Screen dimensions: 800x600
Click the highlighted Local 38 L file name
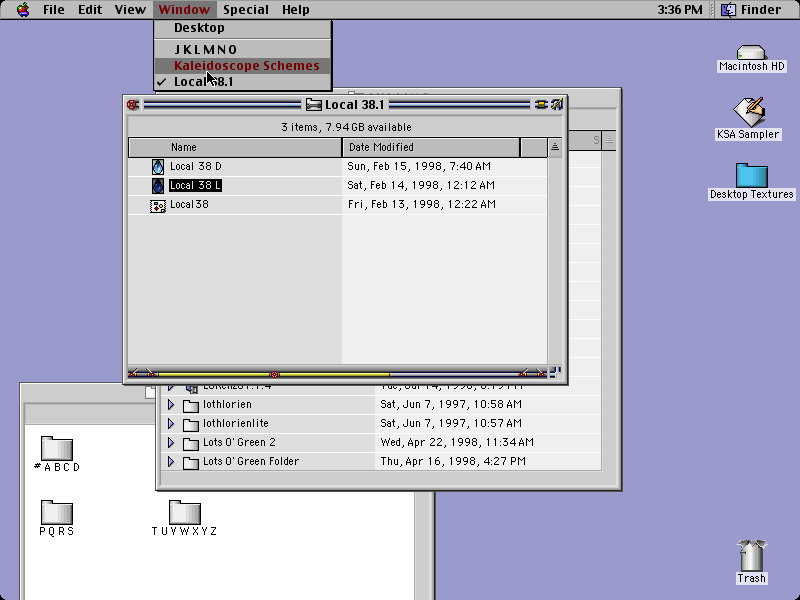point(195,185)
